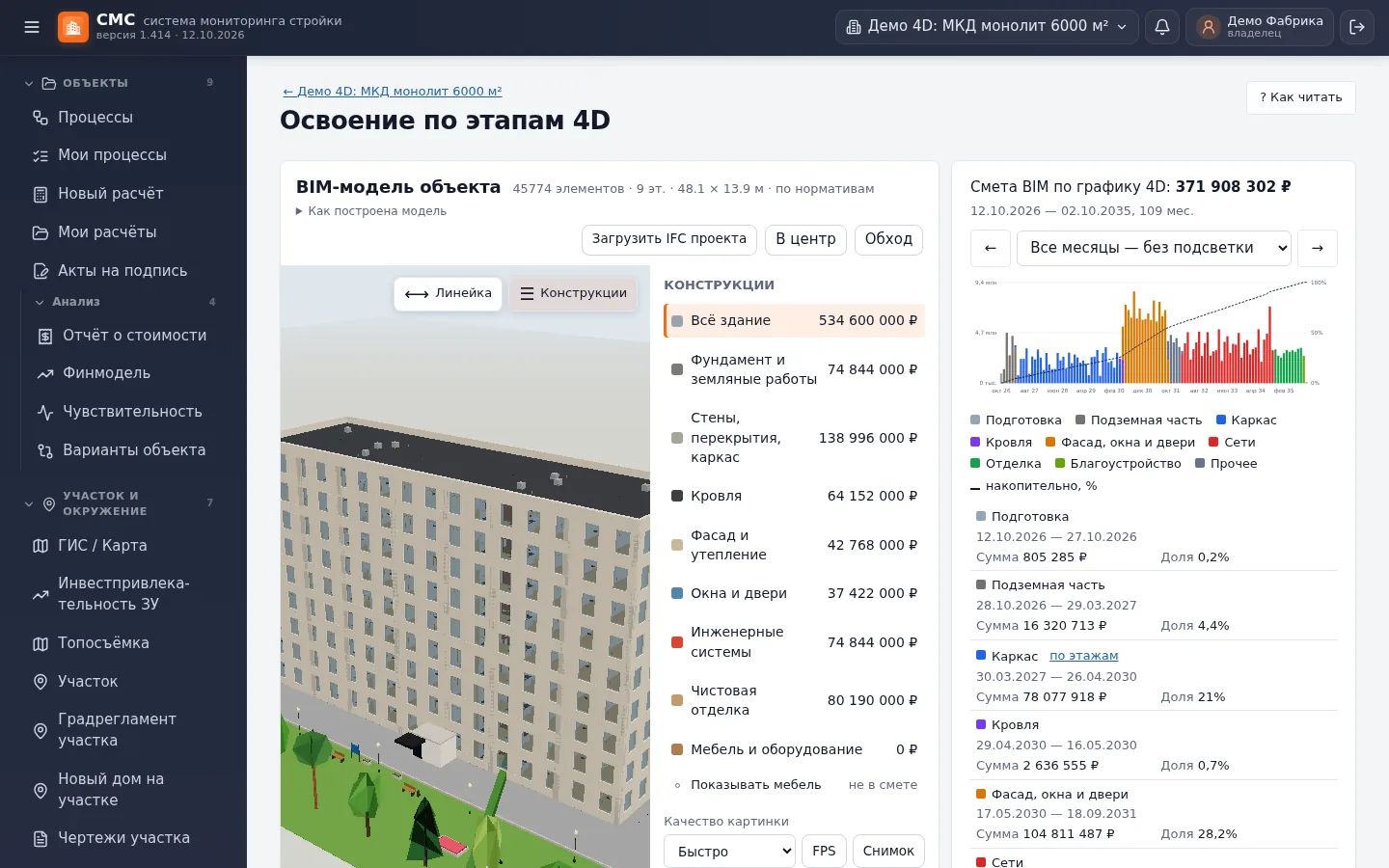The height and width of the screenshot is (868, 1389).
Task: Click the Процессы sidebar icon
Action: [41, 118]
